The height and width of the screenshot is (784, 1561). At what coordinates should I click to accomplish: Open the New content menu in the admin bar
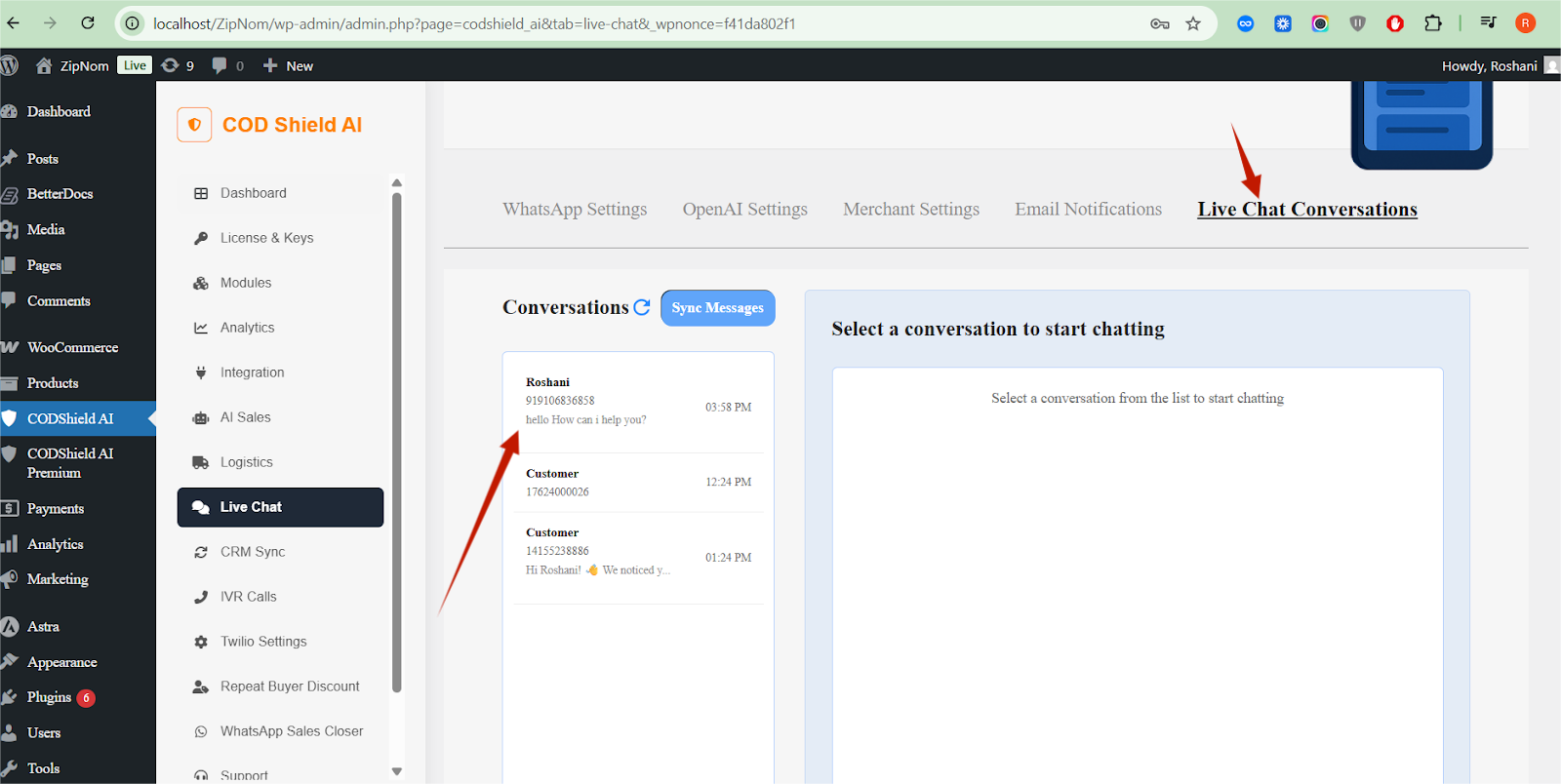tap(289, 66)
